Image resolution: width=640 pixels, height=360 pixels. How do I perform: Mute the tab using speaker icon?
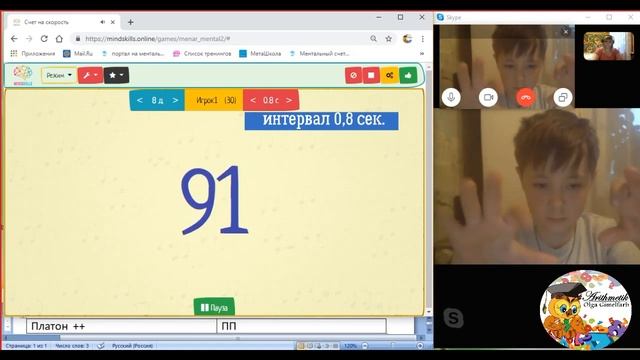(102, 22)
